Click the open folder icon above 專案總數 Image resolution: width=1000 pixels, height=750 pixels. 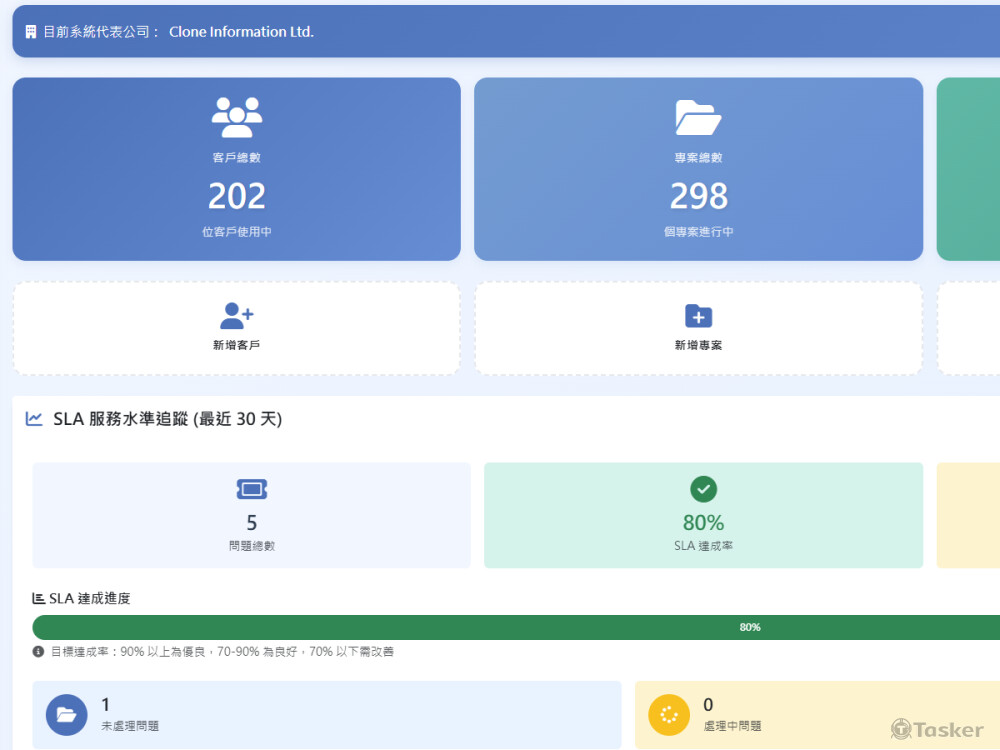(698, 117)
